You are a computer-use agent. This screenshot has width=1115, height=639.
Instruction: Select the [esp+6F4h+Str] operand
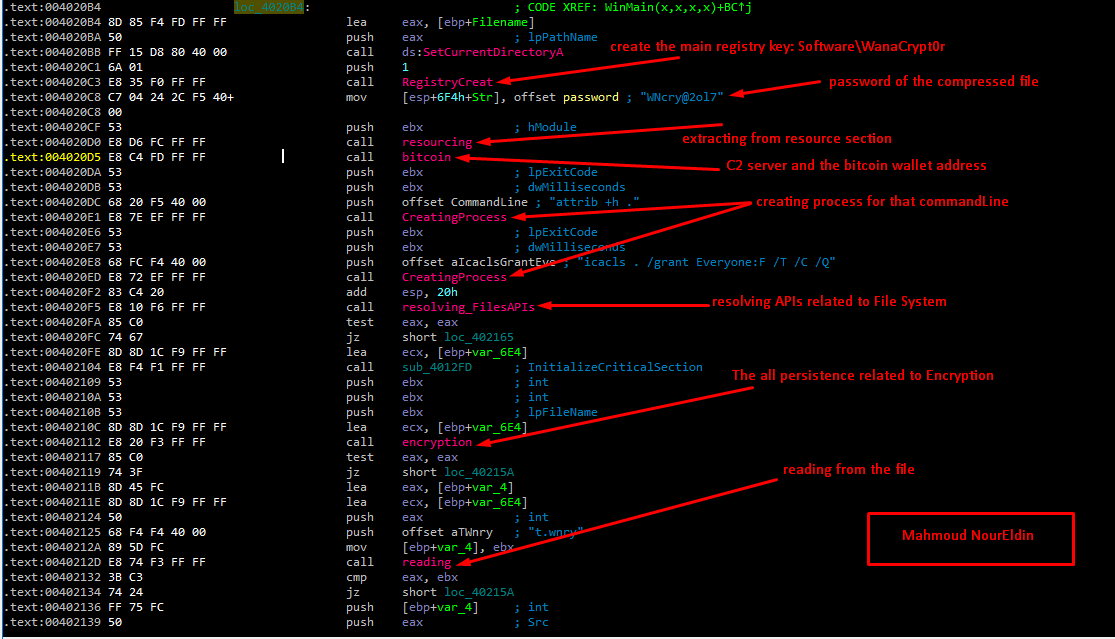[x=454, y=97]
